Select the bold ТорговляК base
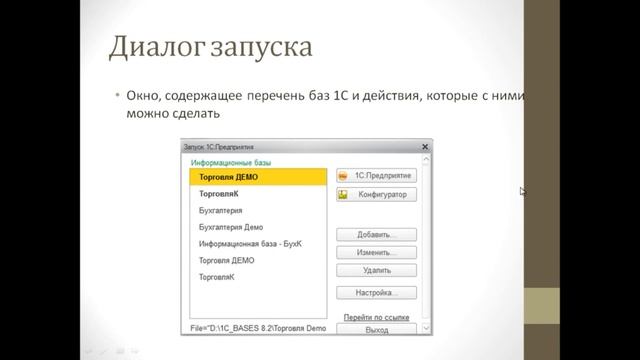Screen dimensions: 640x360 (x=258, y=194)
